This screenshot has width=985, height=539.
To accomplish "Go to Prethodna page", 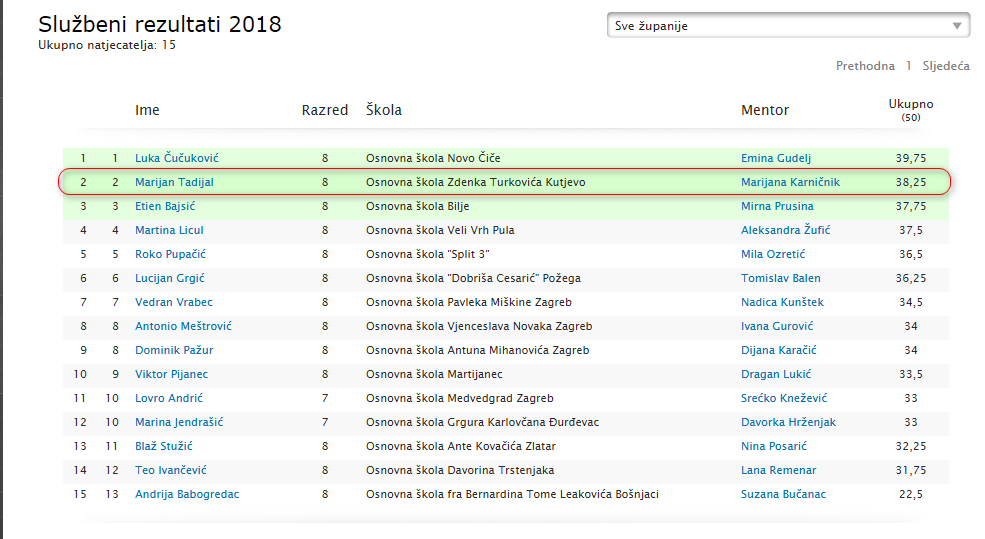I will tap(865, 66).
